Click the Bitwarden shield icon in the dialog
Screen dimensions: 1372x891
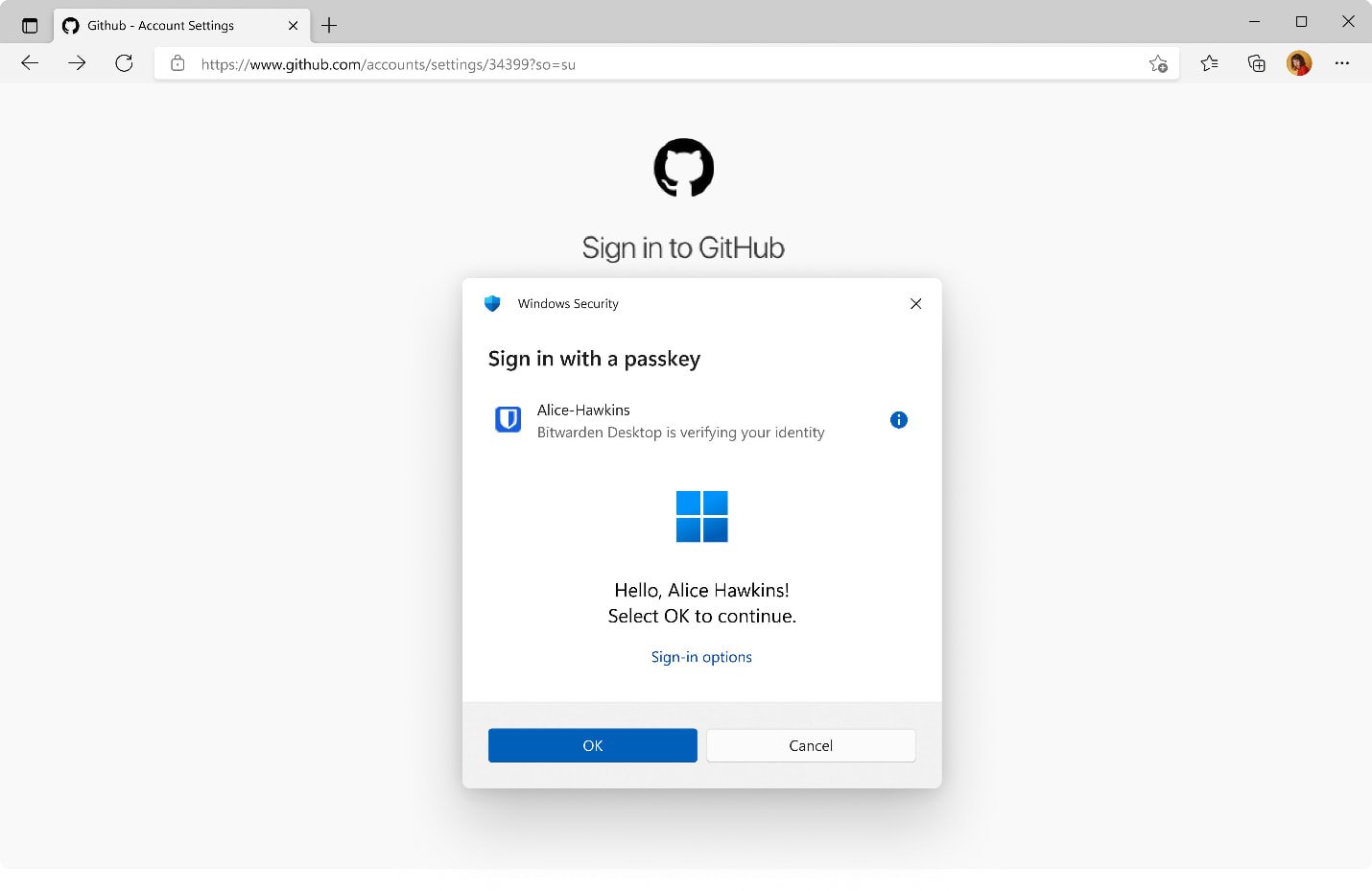tap(508, 419)
